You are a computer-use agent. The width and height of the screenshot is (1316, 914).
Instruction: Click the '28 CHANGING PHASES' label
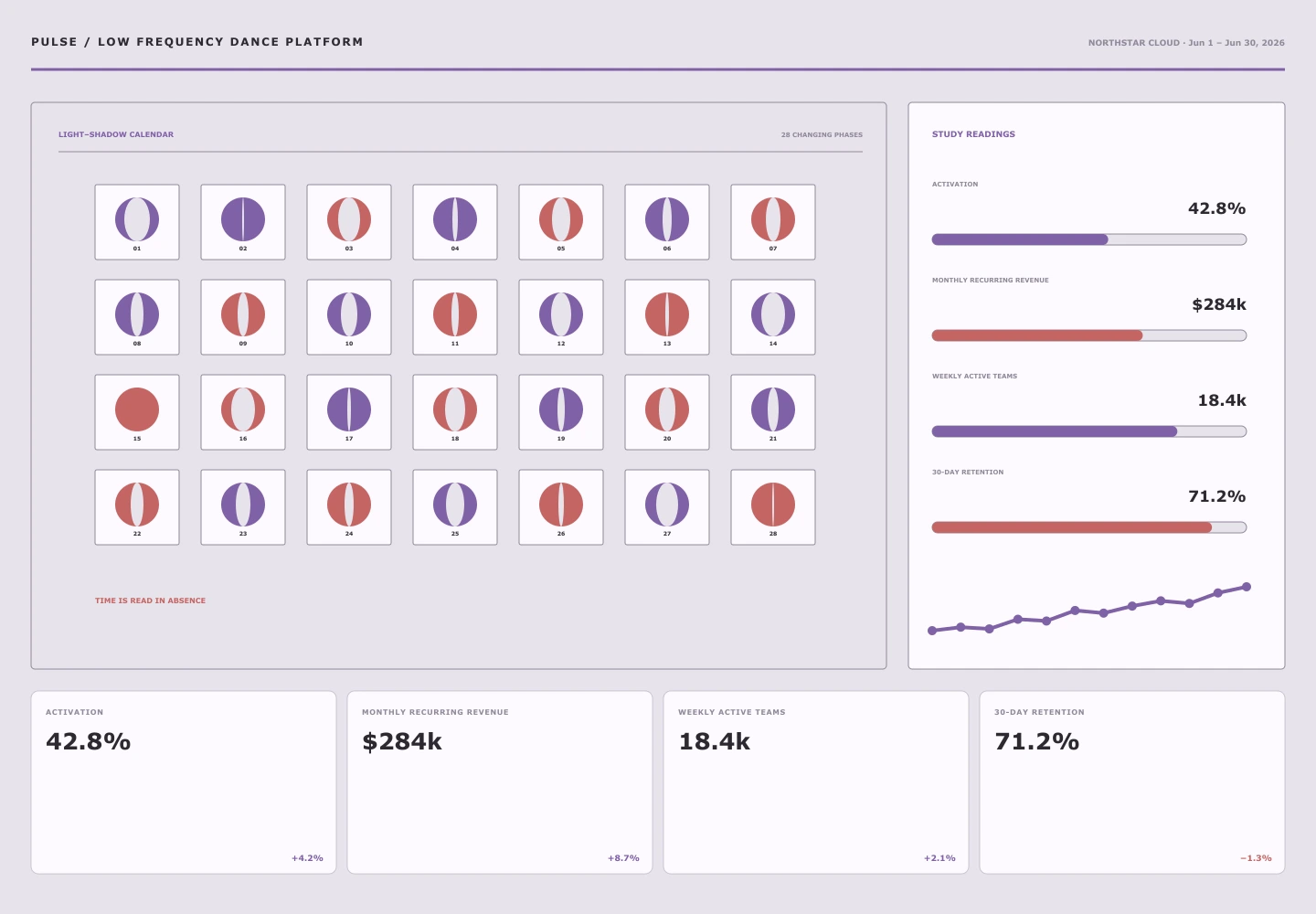pyautogui.click(x=822, y=134)
